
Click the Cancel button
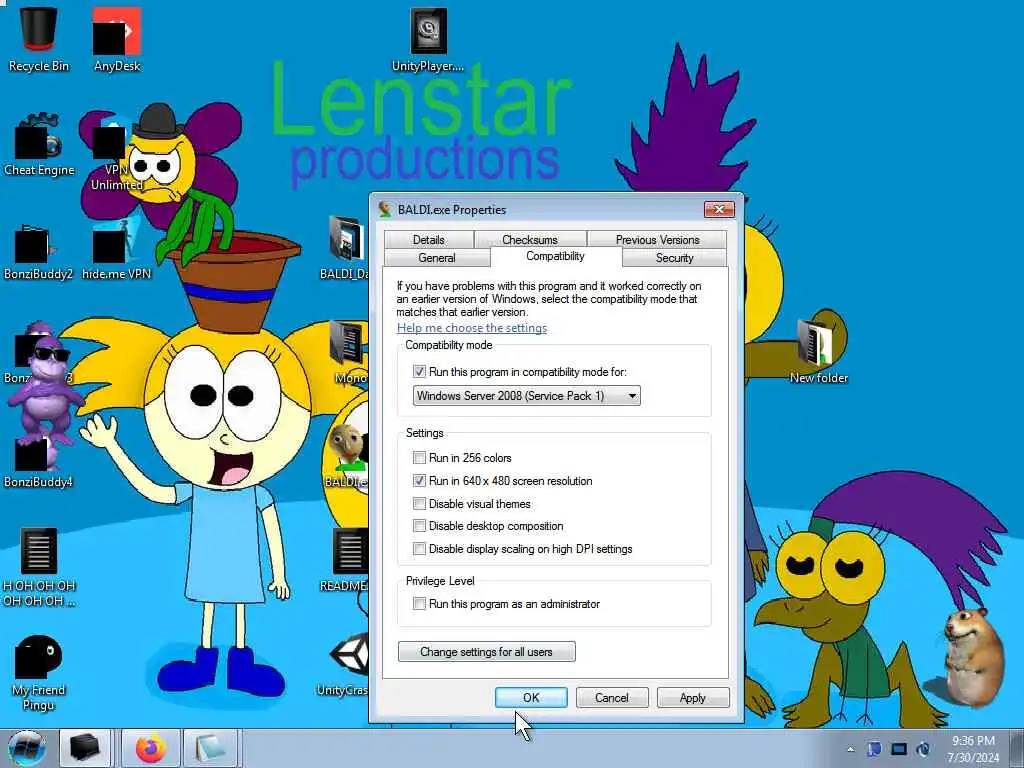[x=612, y=697]
